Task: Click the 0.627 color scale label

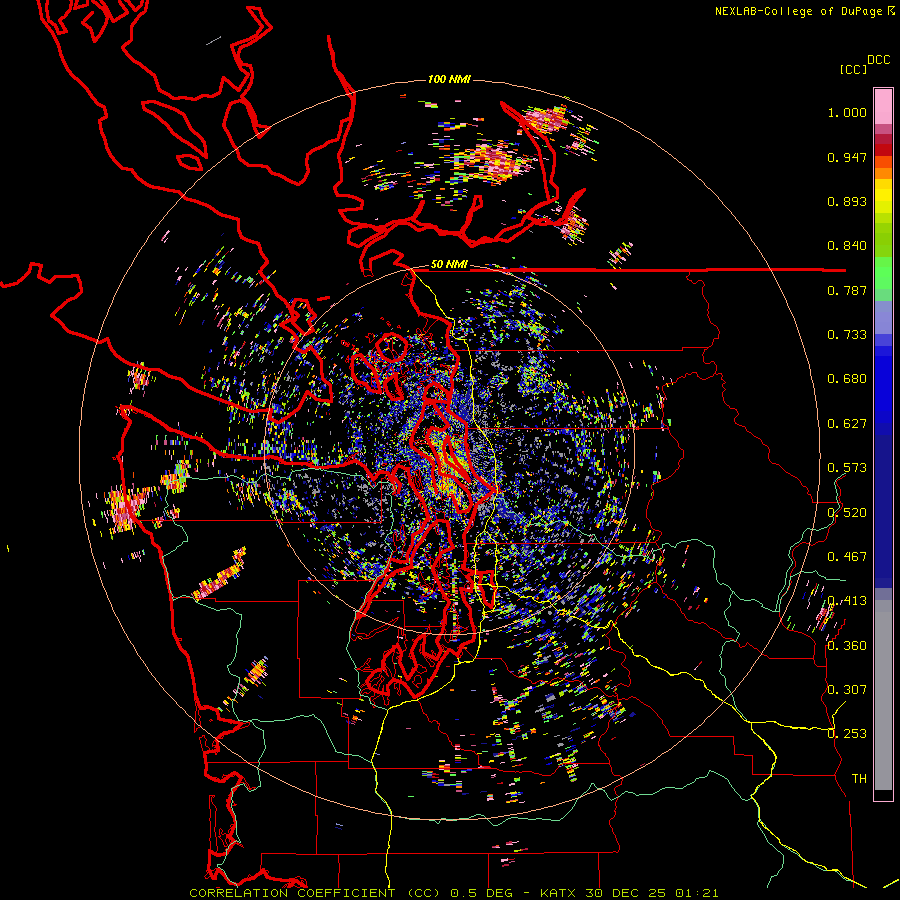Action: coord(847,424)
